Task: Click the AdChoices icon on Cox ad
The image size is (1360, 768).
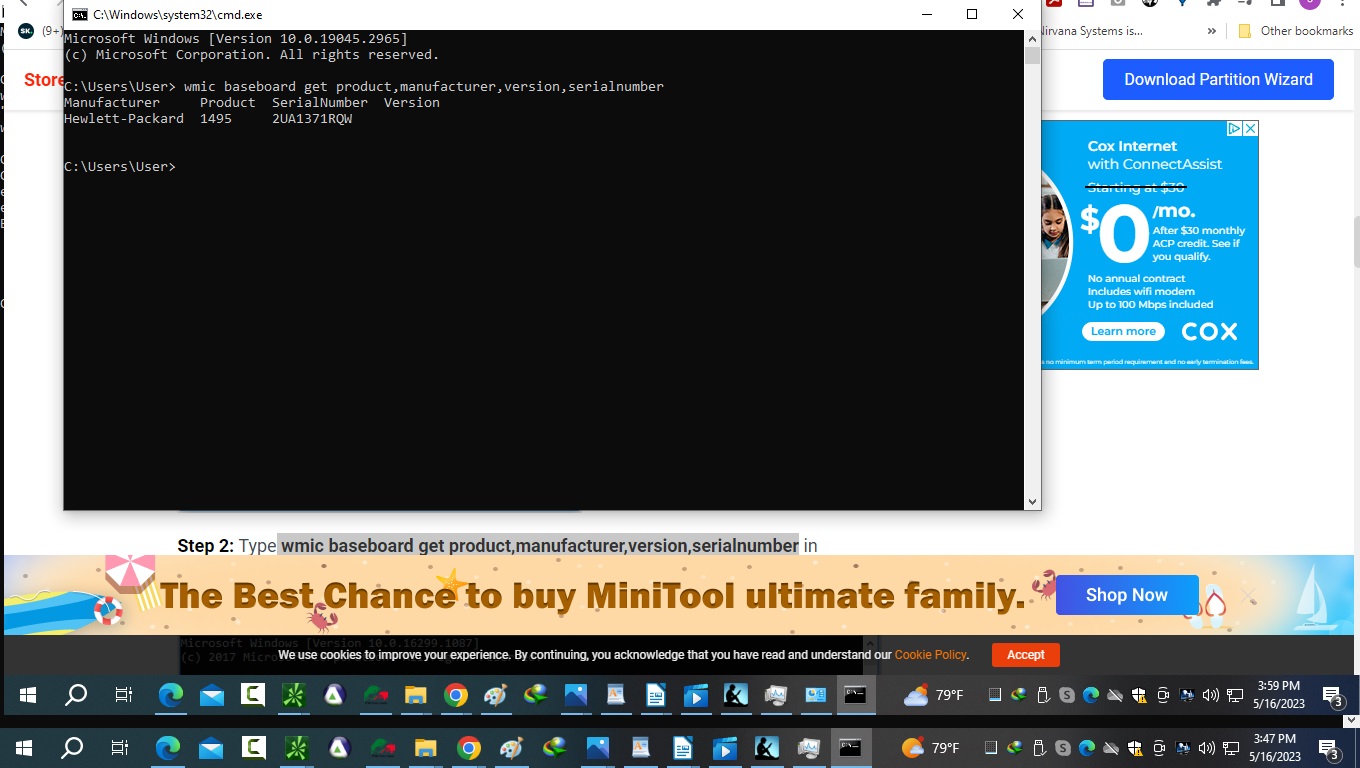Action: (x=1235, y=129)
